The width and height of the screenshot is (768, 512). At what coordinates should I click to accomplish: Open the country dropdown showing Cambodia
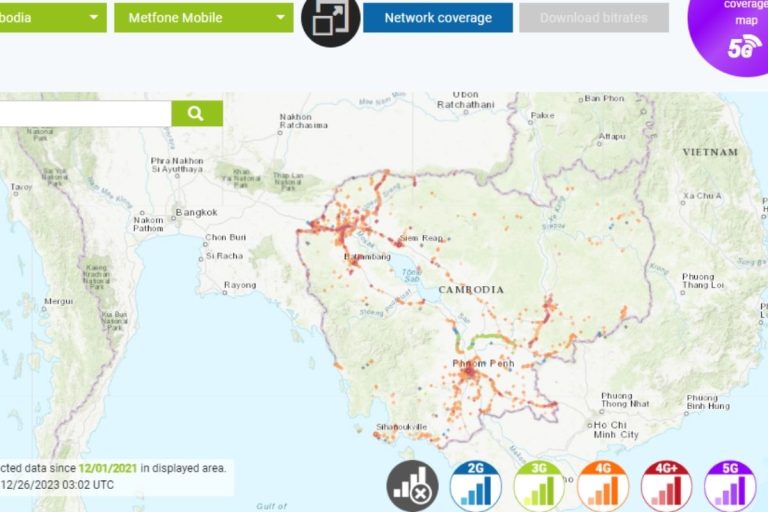(50, 17)
